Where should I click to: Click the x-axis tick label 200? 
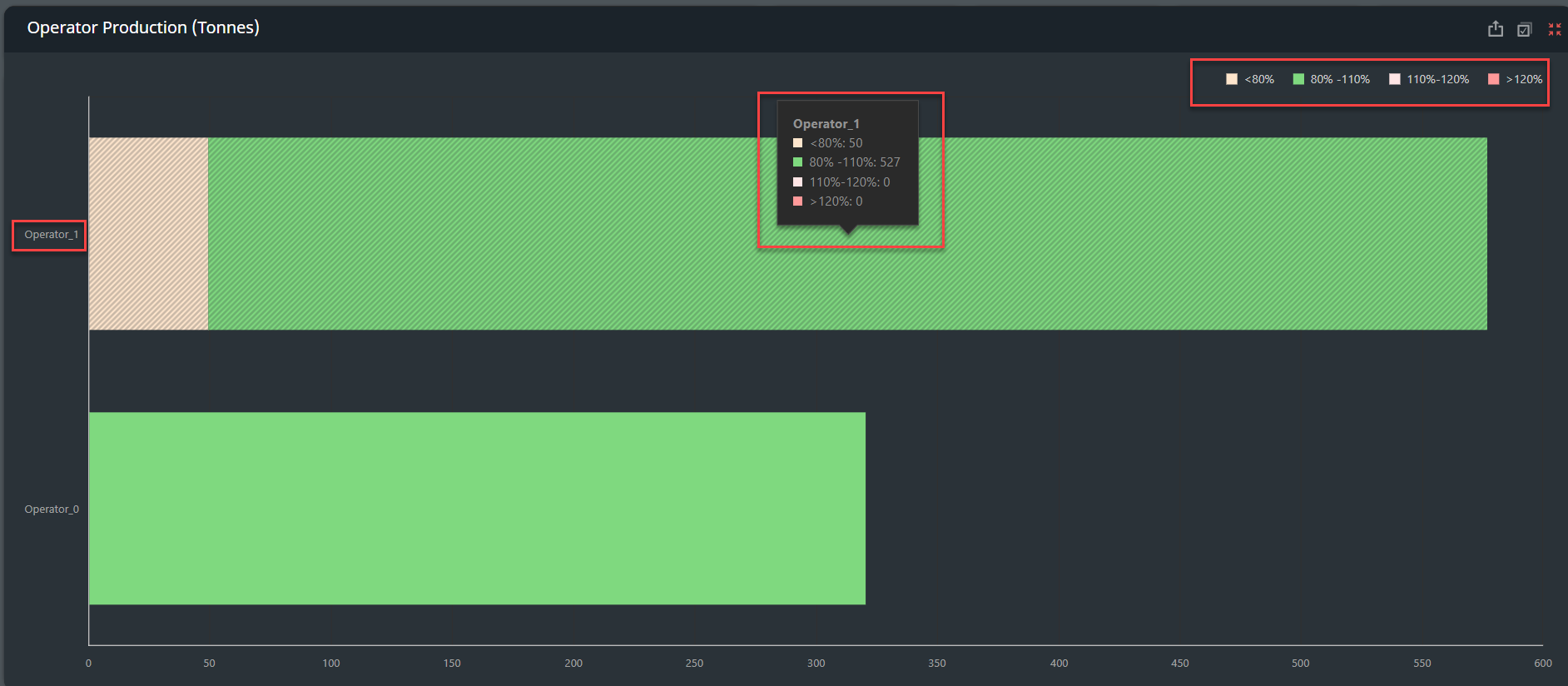point(573,664)
